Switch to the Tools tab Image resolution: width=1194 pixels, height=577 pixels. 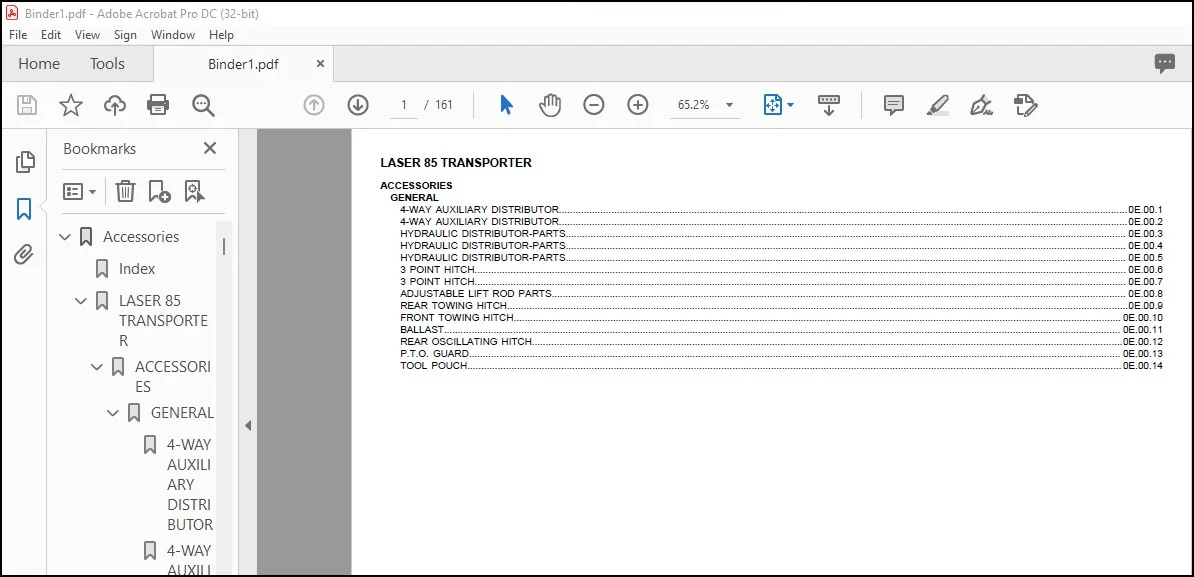[107, 64]
